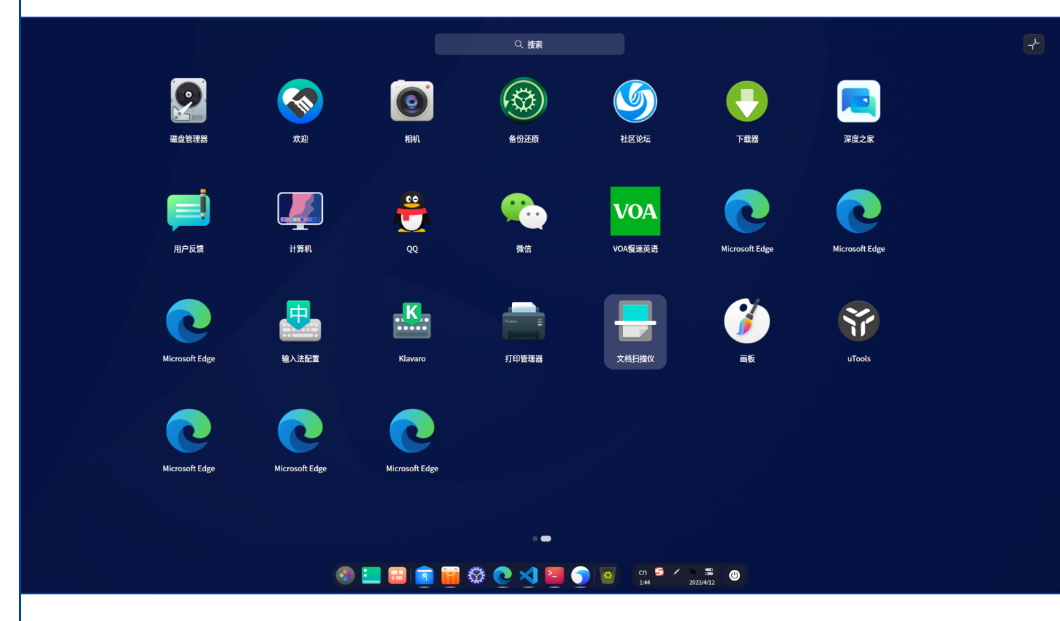The height and width of the screenshot is (621, 1060).
Task: Launch the Klavaro typing tutor
Action: point(412,321)
